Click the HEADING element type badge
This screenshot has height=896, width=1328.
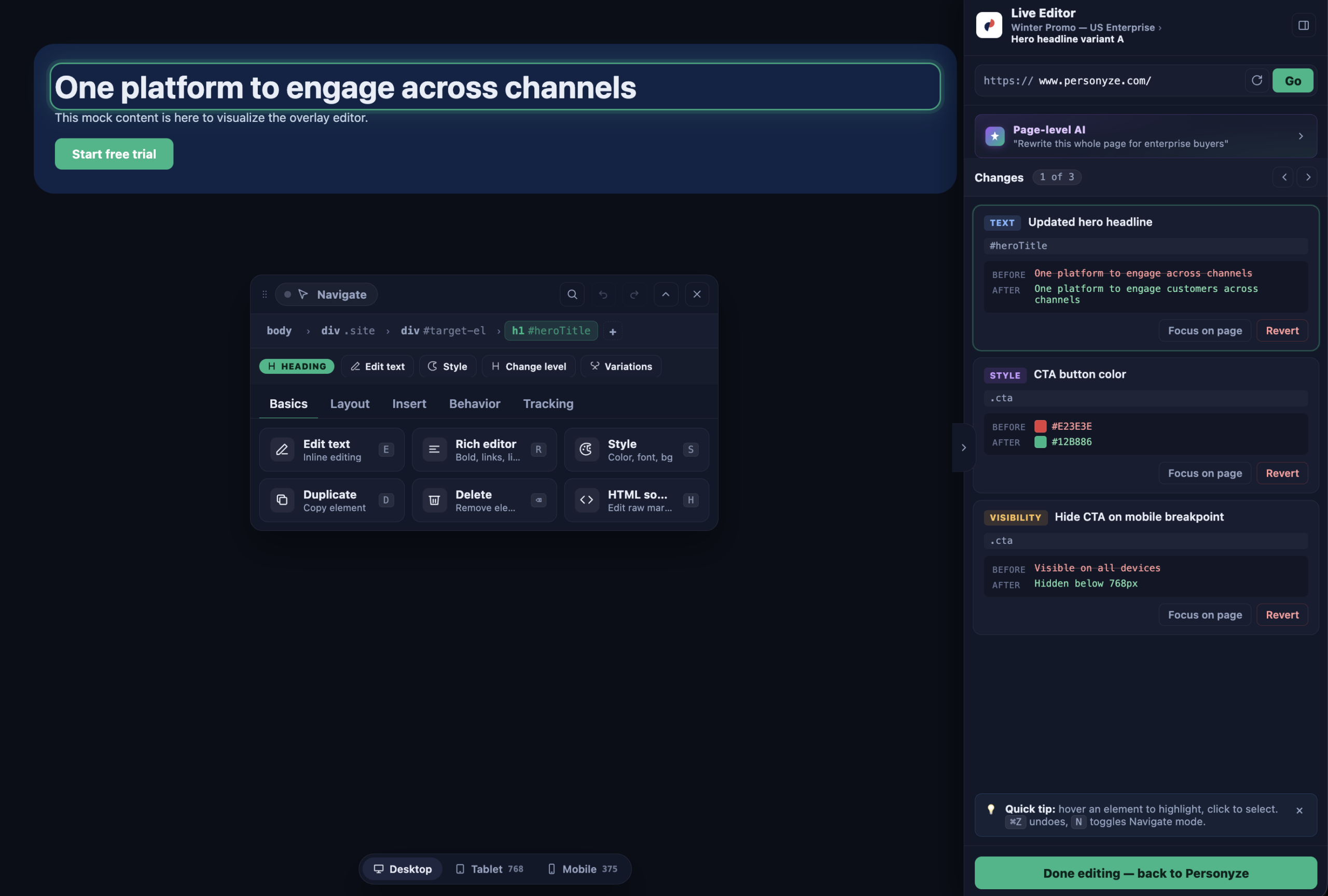(297, 367)
